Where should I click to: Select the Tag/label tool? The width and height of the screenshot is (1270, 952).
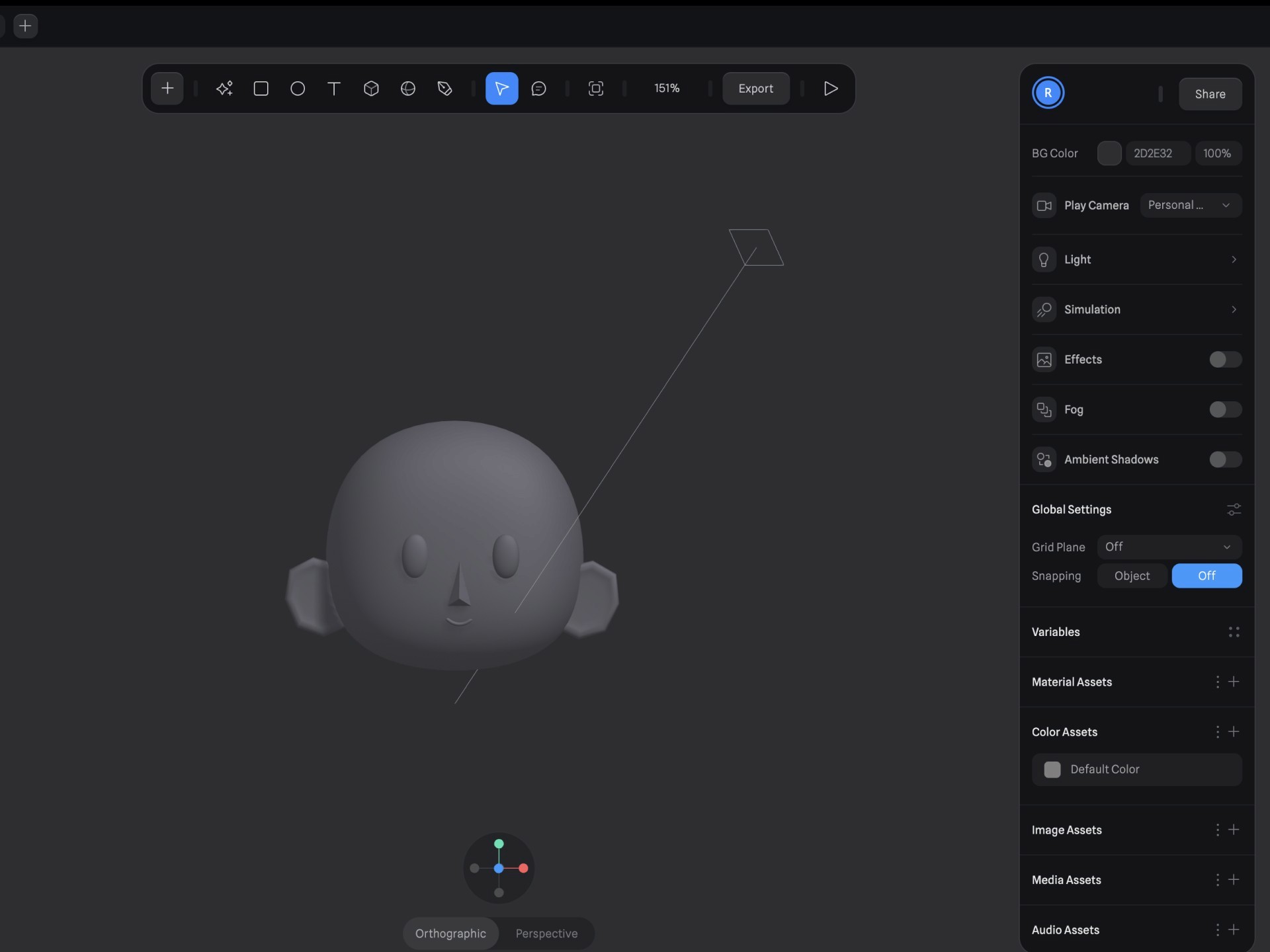[443, 88]
